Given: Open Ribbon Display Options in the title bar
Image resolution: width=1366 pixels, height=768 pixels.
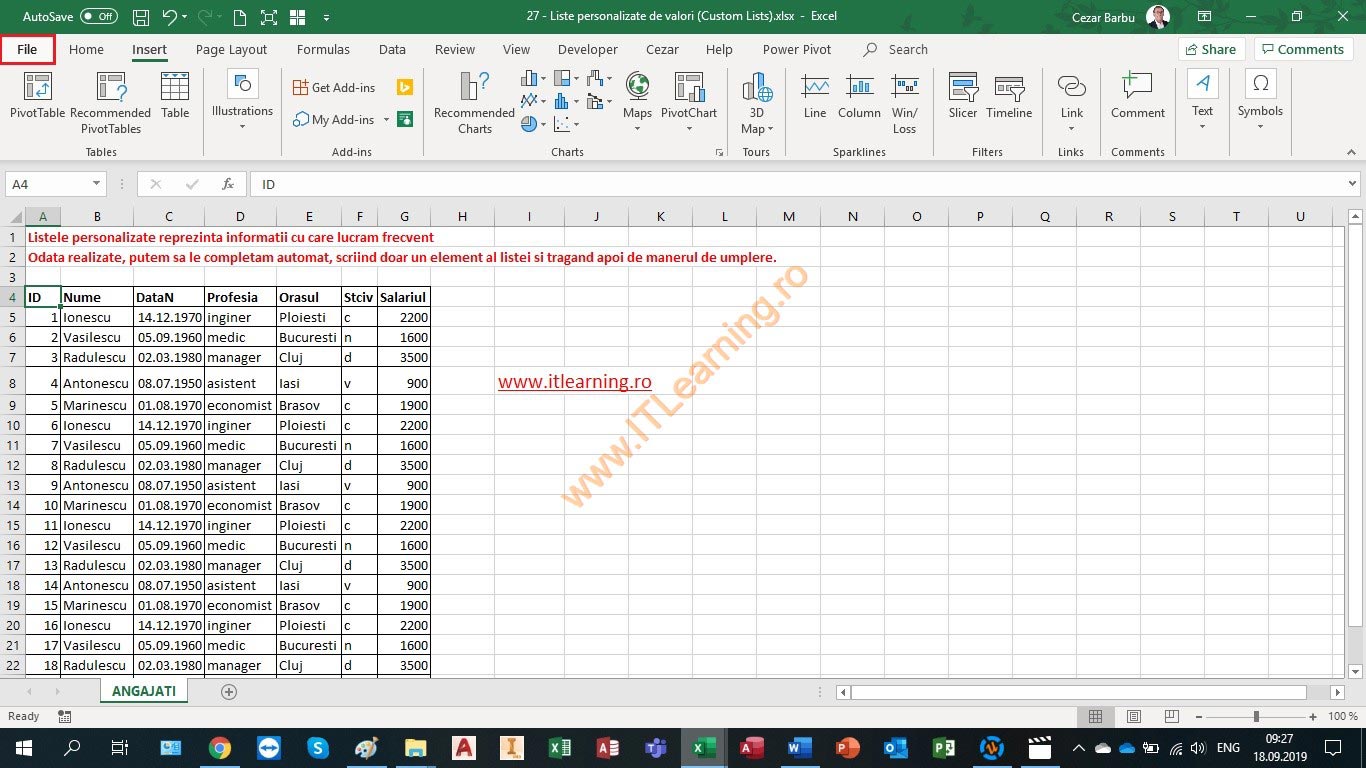Looking at the screenshot, I should (1203, 17).
